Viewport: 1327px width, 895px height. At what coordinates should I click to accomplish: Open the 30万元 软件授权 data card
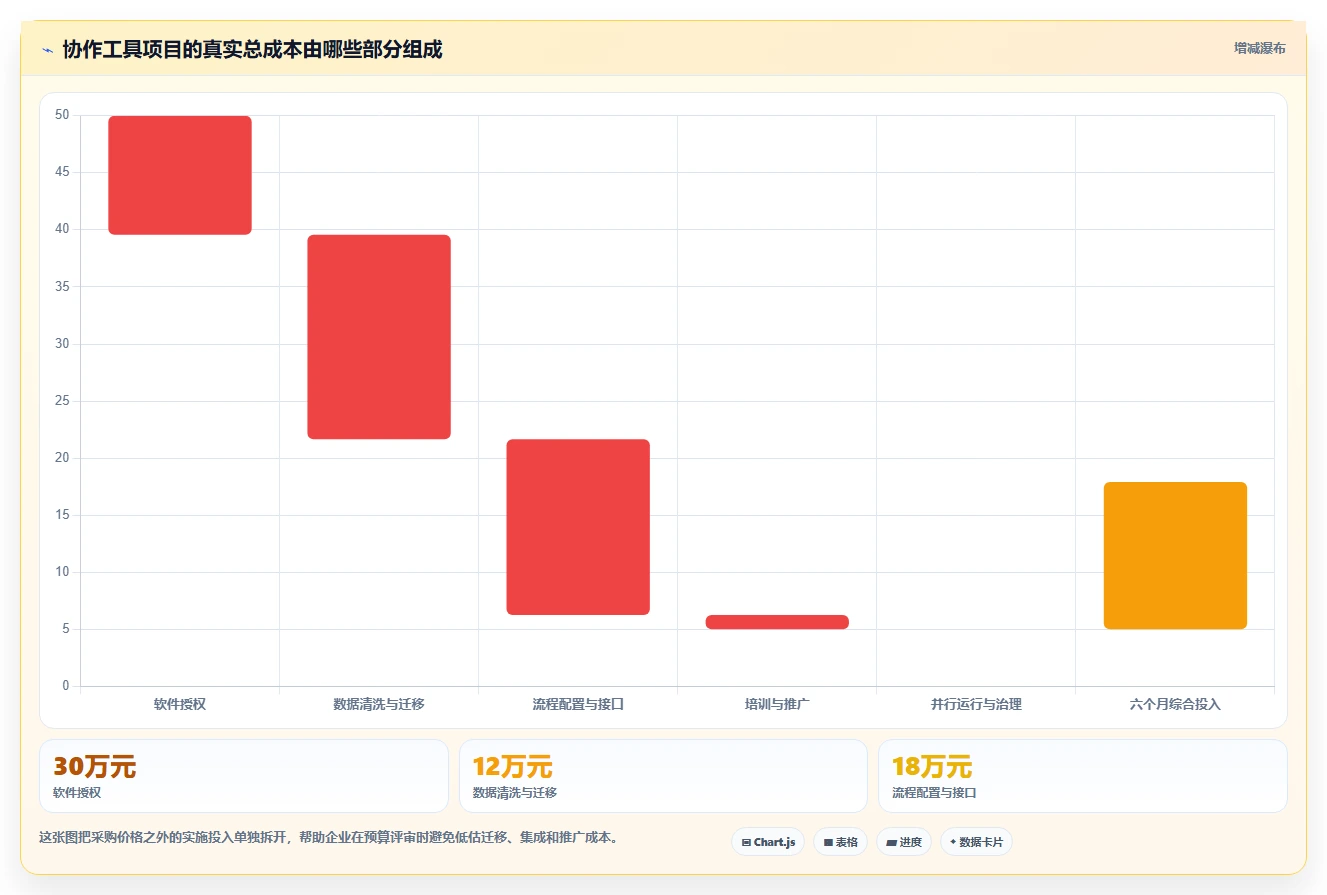[x=244, y=776]
